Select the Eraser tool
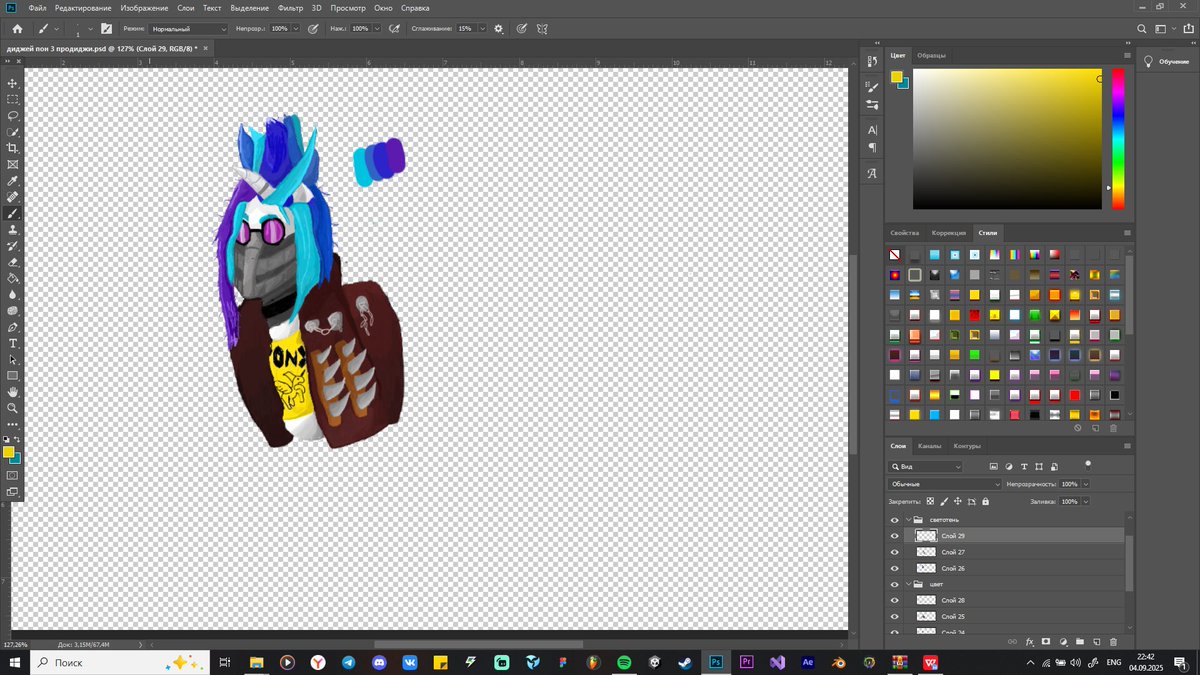Screen dimensions: 1200x675 (x=13, y=262)
